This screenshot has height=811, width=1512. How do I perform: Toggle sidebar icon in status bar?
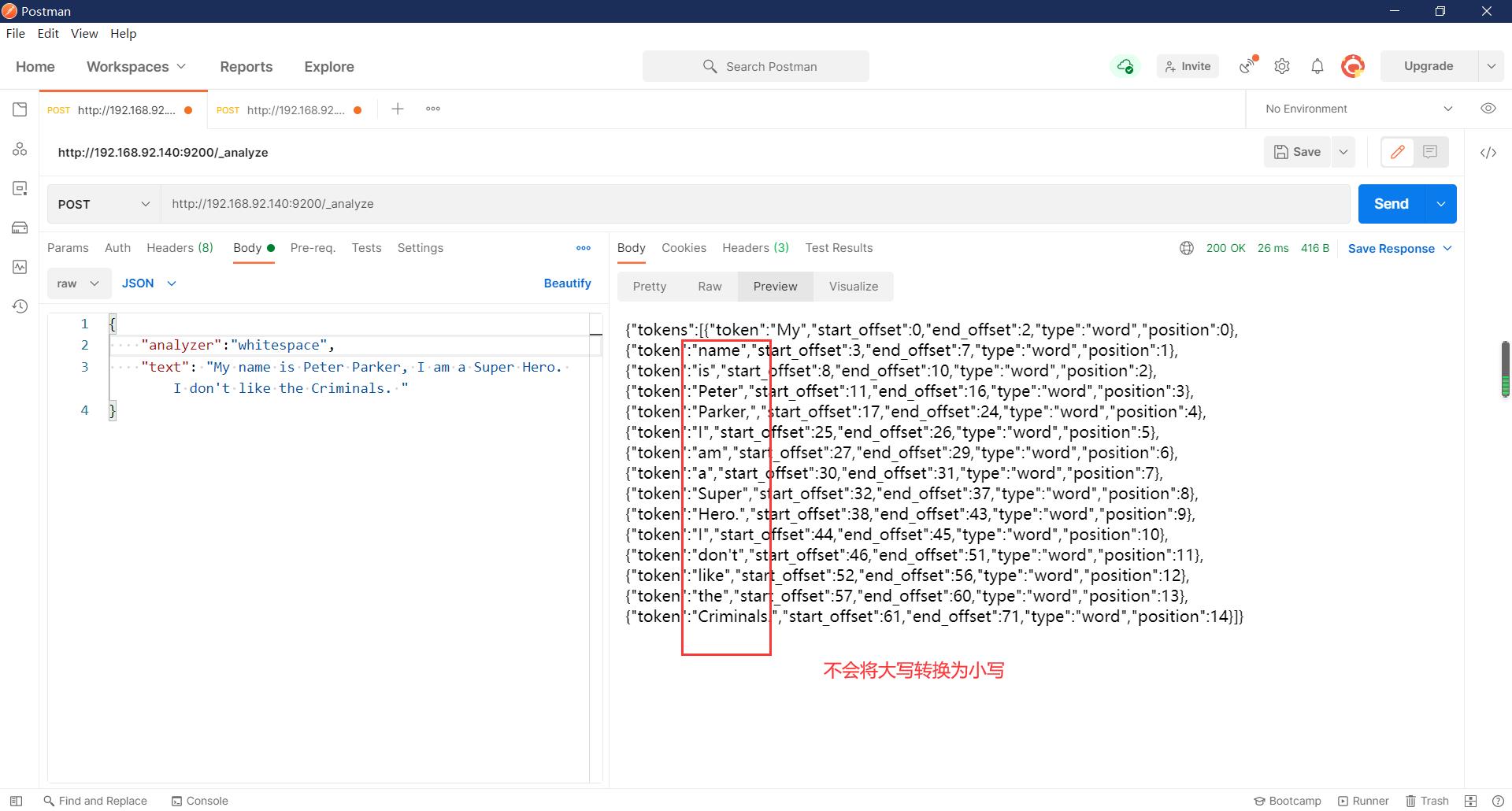pos(16,801)
